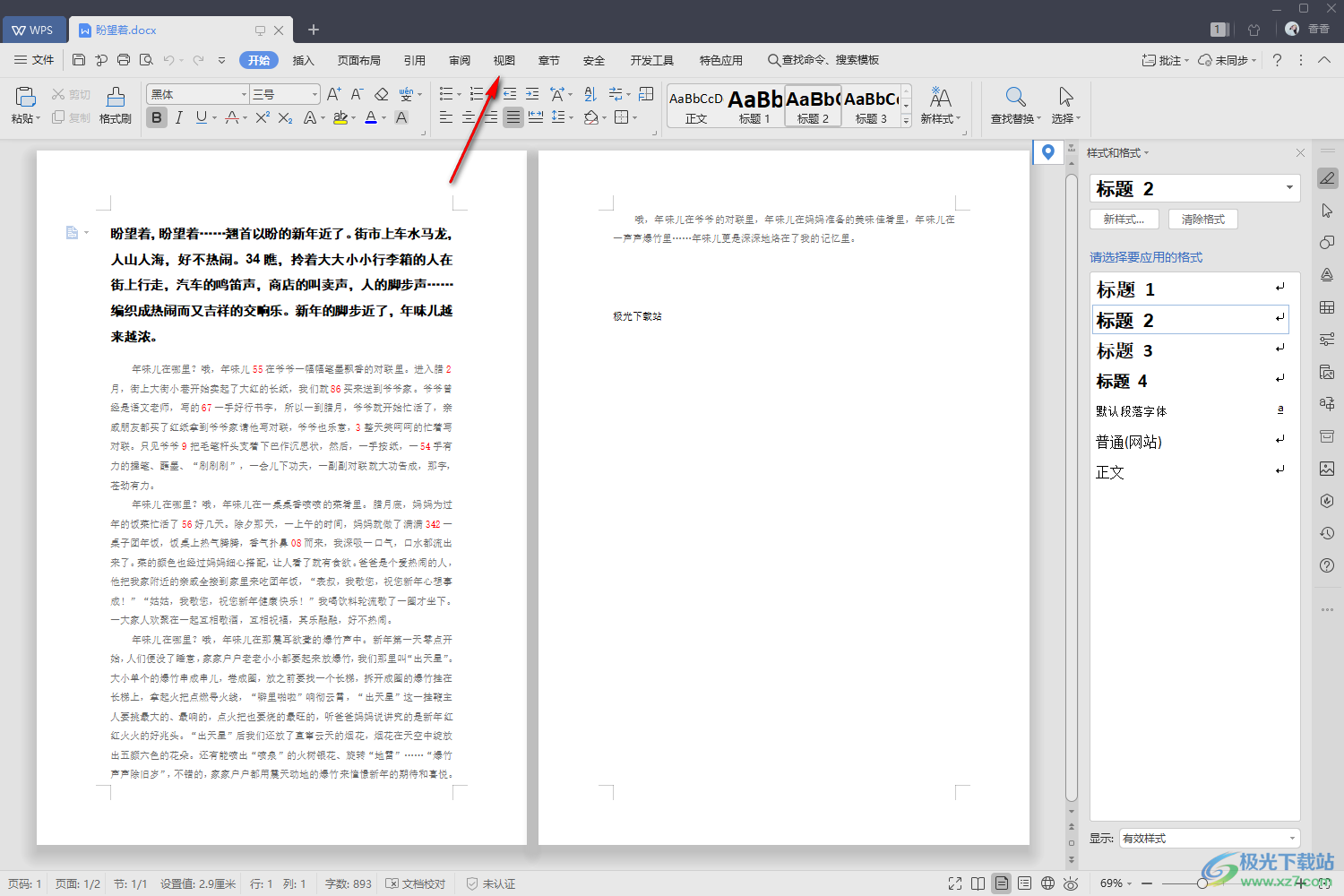Align paragraph right
The image size is (1344, 896).
coord(490,117)
